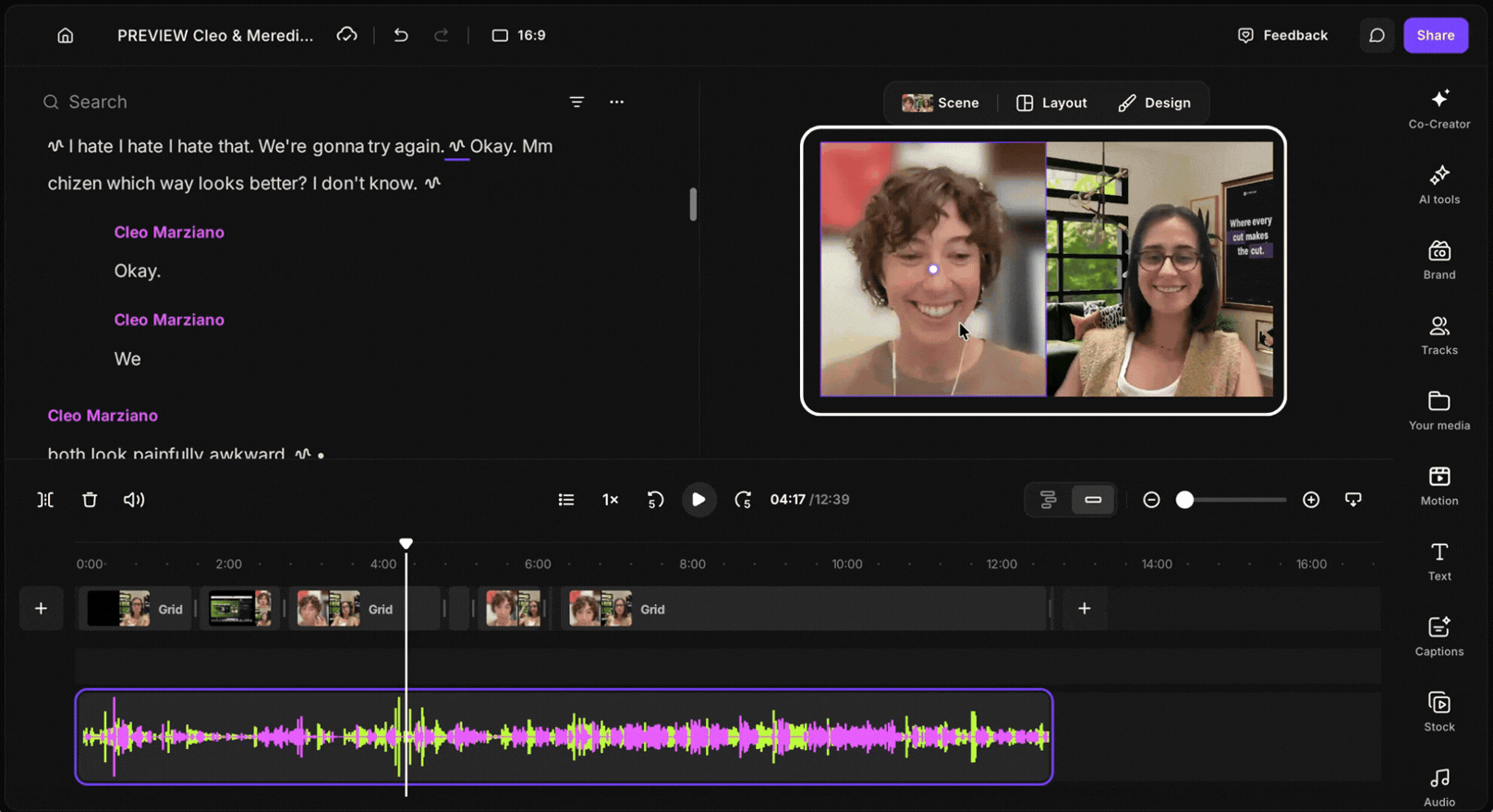The image size is (1493, 812).
Task: Skip forward 5 seconds
Action: click(743, 500)
